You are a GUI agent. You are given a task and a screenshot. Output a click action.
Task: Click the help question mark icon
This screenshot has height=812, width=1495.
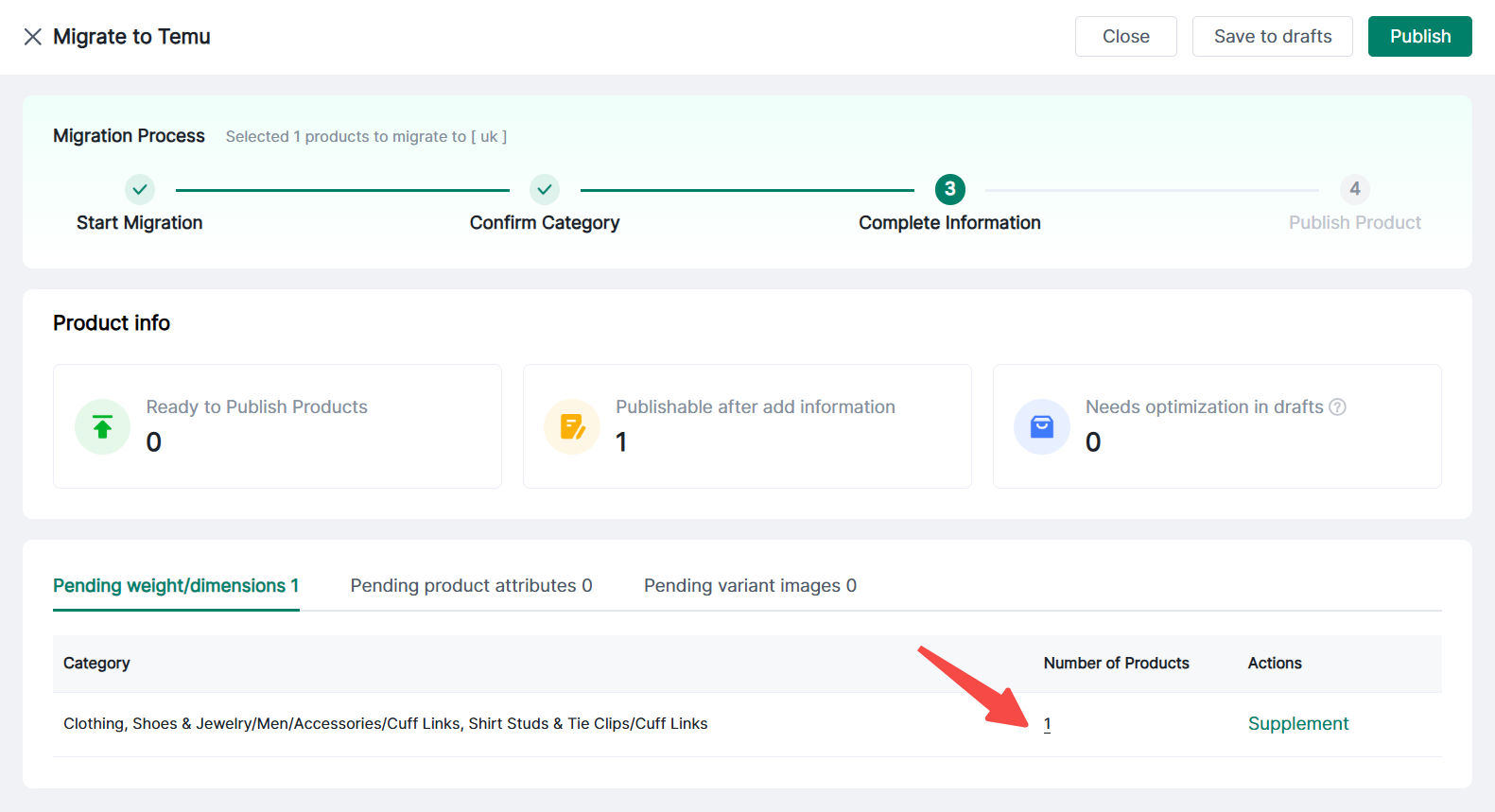coord(1337,407)
